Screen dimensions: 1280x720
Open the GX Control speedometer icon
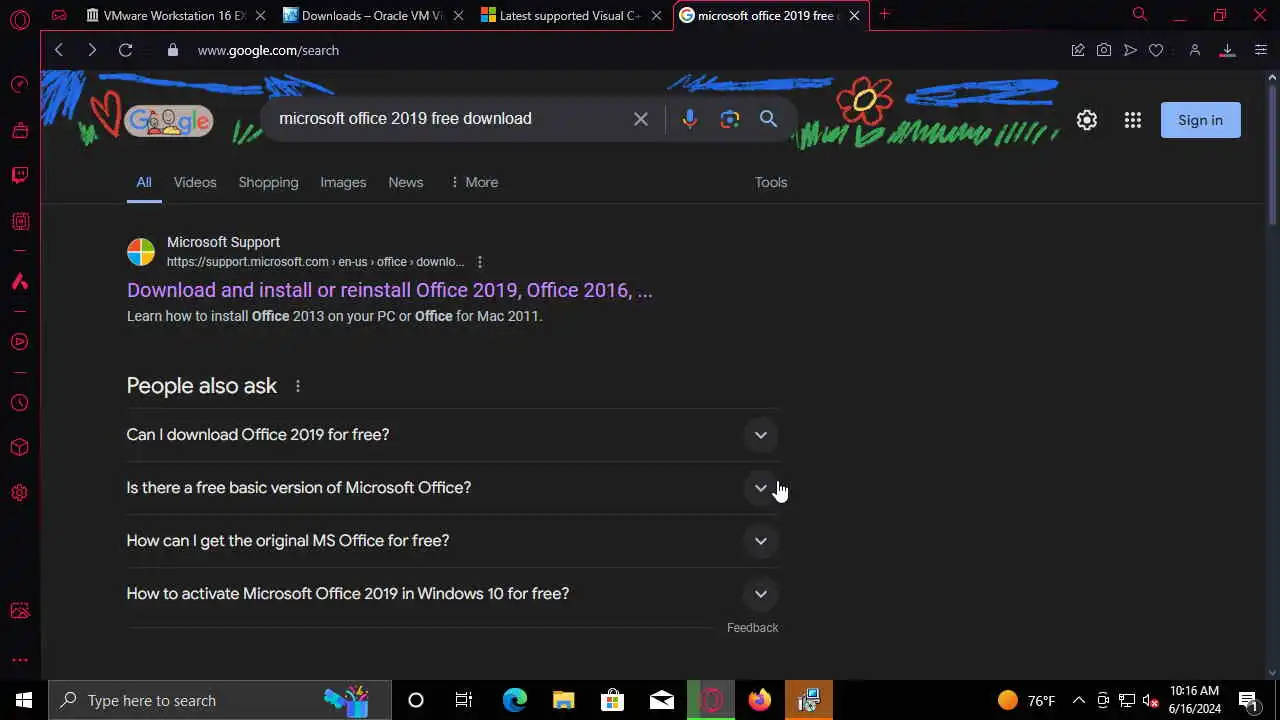click(x=20, y=85)
